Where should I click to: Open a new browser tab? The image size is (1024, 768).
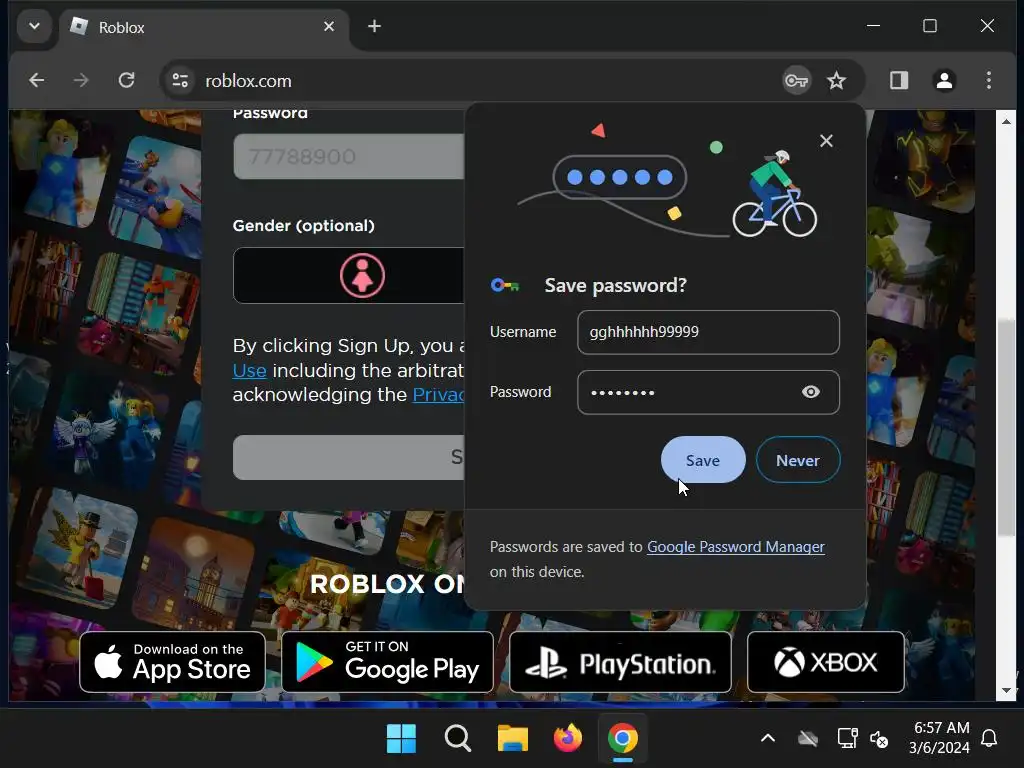click(374, 27)
